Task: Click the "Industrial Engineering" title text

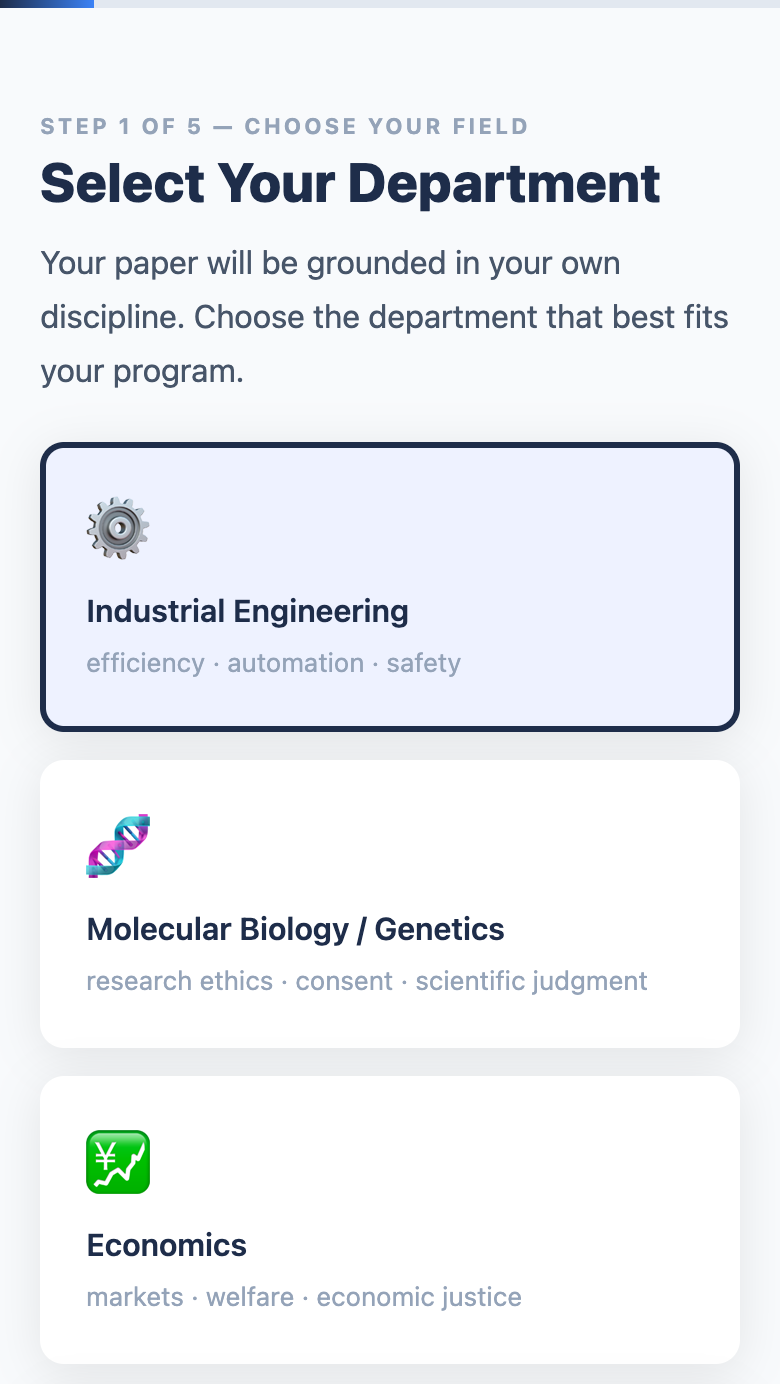Action: coord(247,611)
